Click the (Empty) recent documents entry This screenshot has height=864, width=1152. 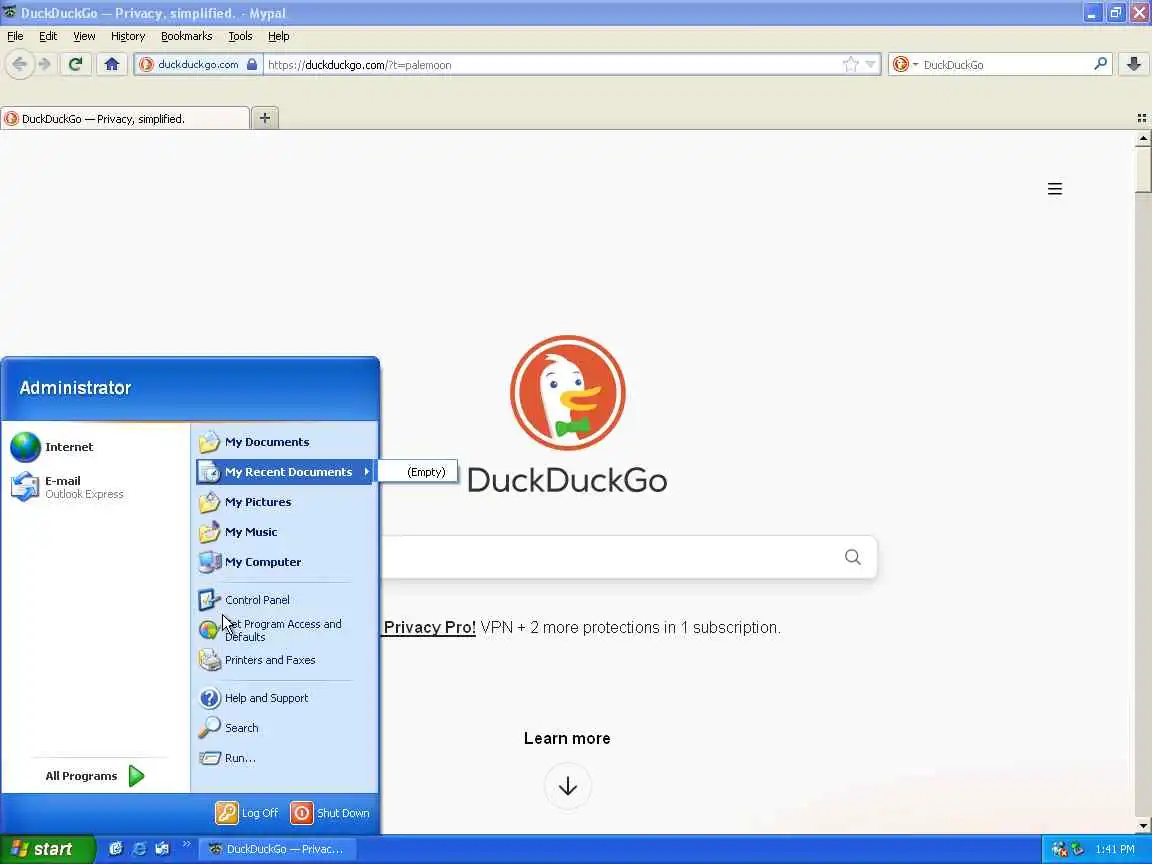click(419, 472)
